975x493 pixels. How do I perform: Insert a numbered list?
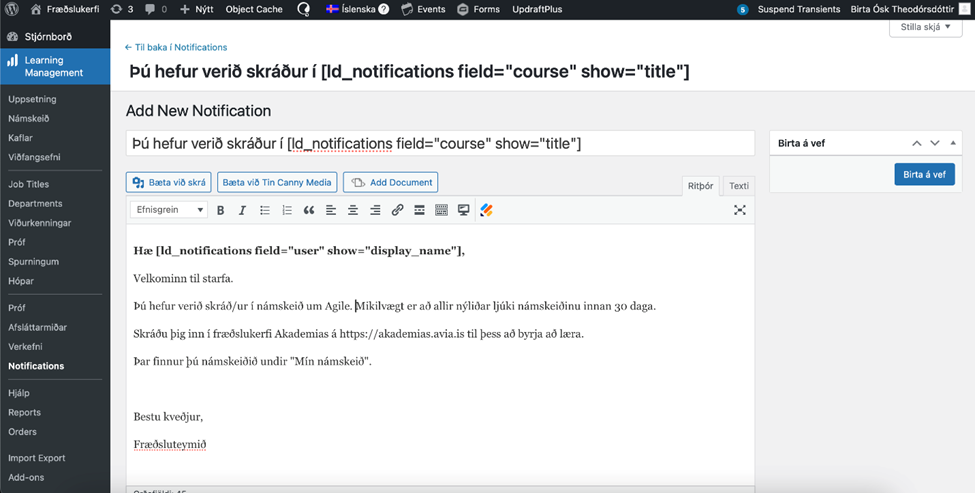tap(287, 210)
